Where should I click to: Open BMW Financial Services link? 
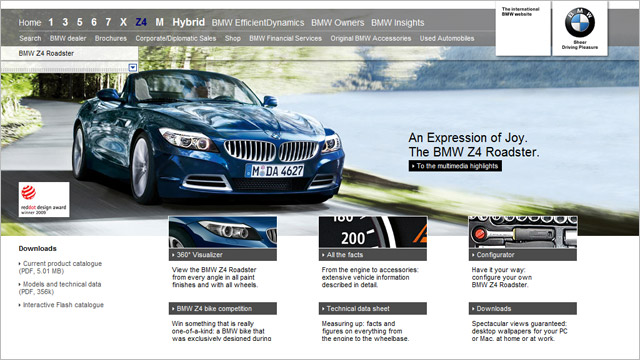(286, 38)
